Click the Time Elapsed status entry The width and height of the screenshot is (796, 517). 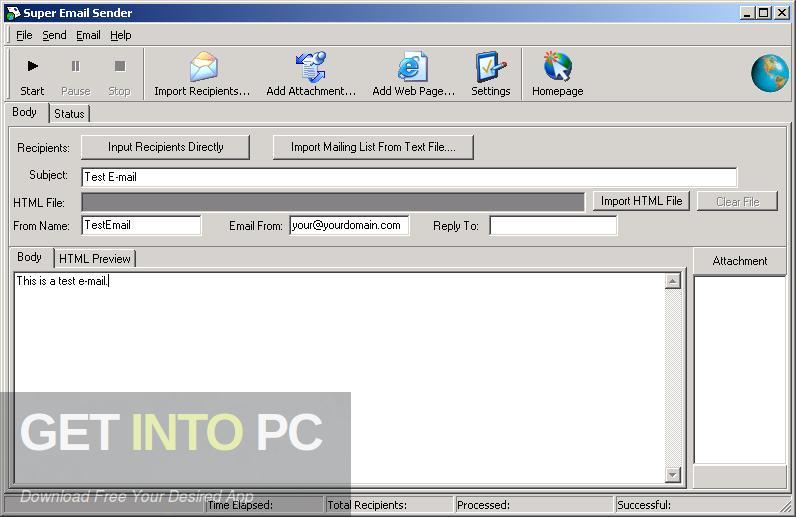(x=265, y=505)
